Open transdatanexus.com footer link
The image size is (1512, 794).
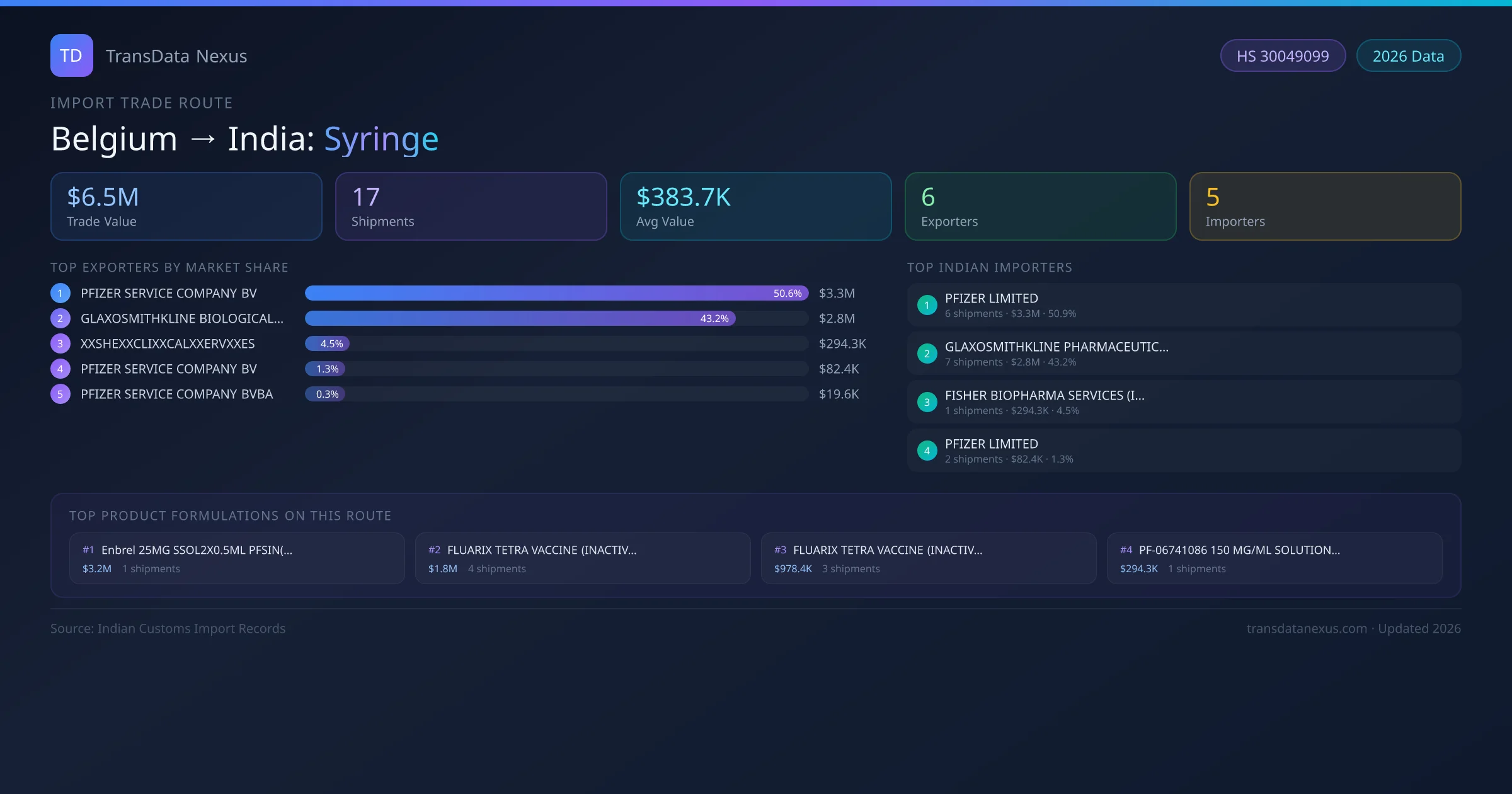pos(1307,628)
